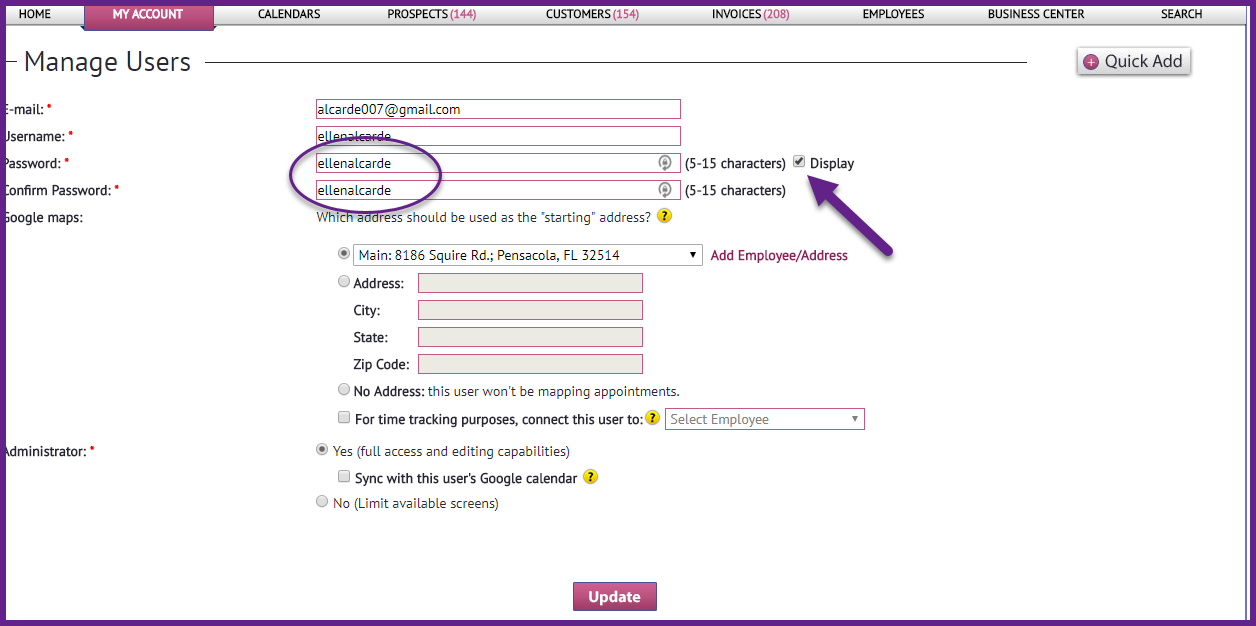
Task: Click the help icon next to time tracking
Action: [653, 419]
